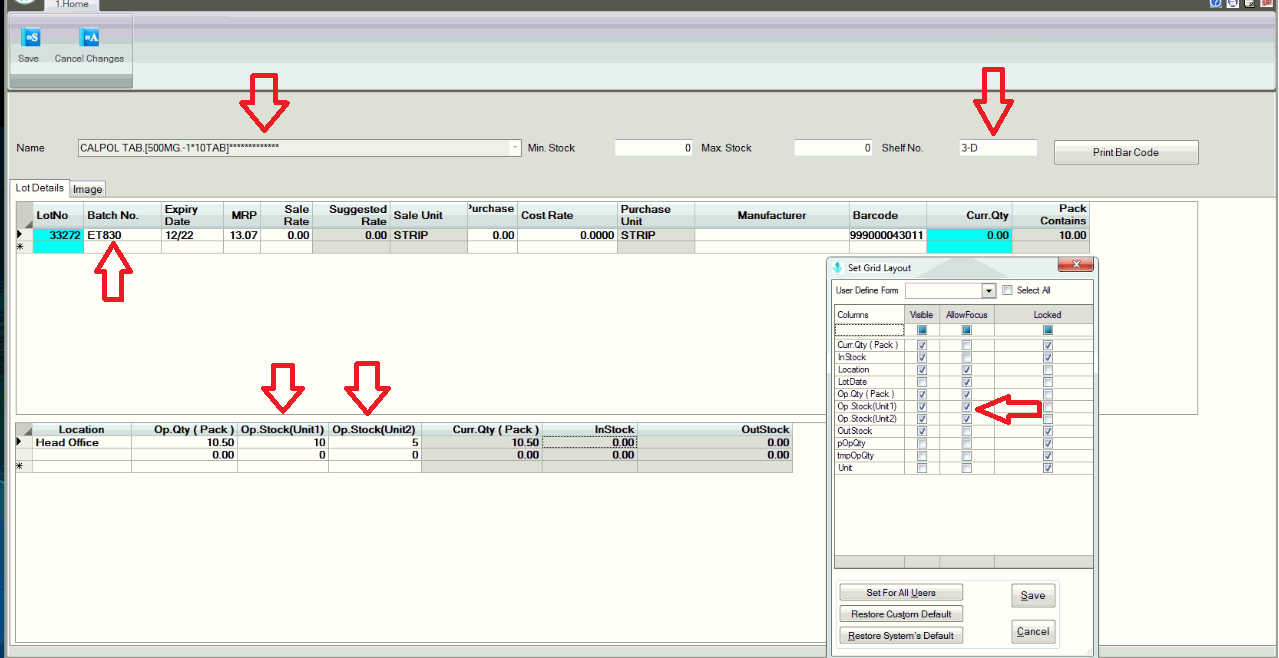
Task: Click Set For All Users button
Action: (x=901, y=593)
